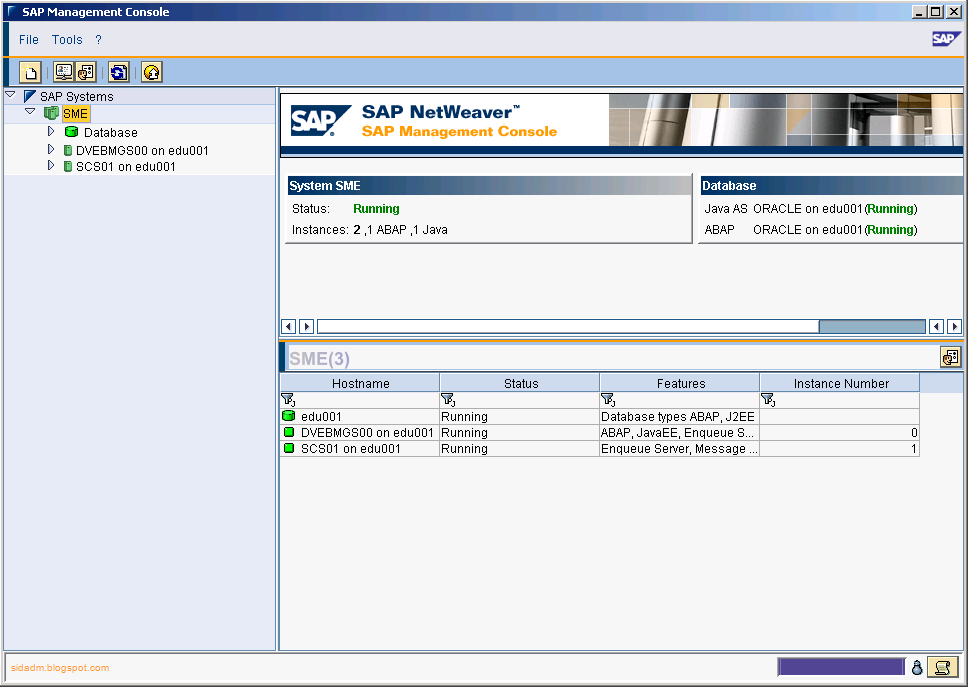Expand the DVEBMGS00 on edu001 node
Image resolution: width=968 pixels, height=687 pixels.
[x=51, y=149]
